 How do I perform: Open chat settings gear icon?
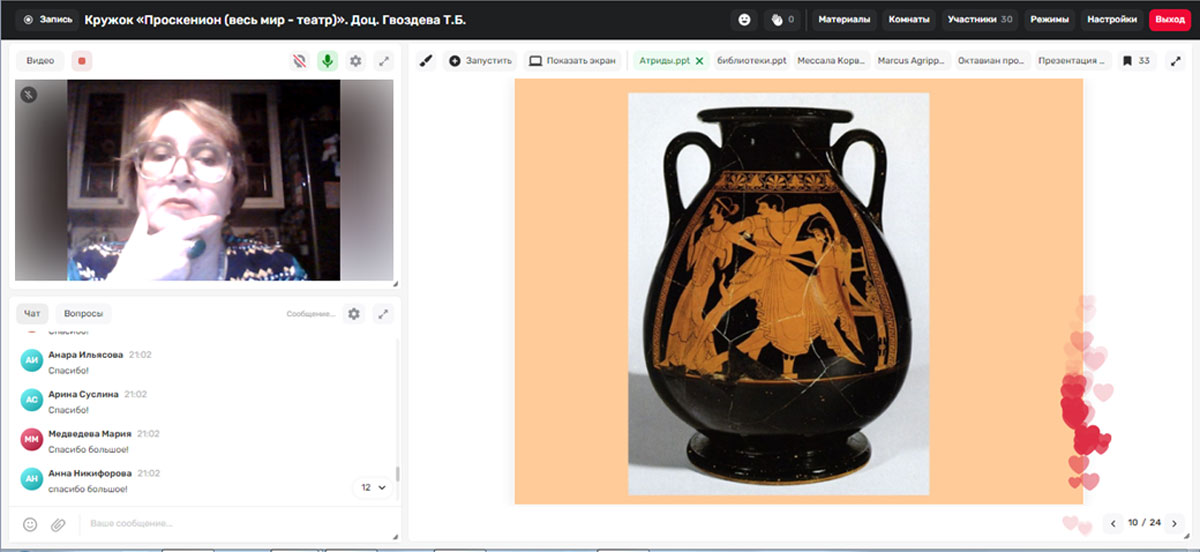click(x=354, y=314)
